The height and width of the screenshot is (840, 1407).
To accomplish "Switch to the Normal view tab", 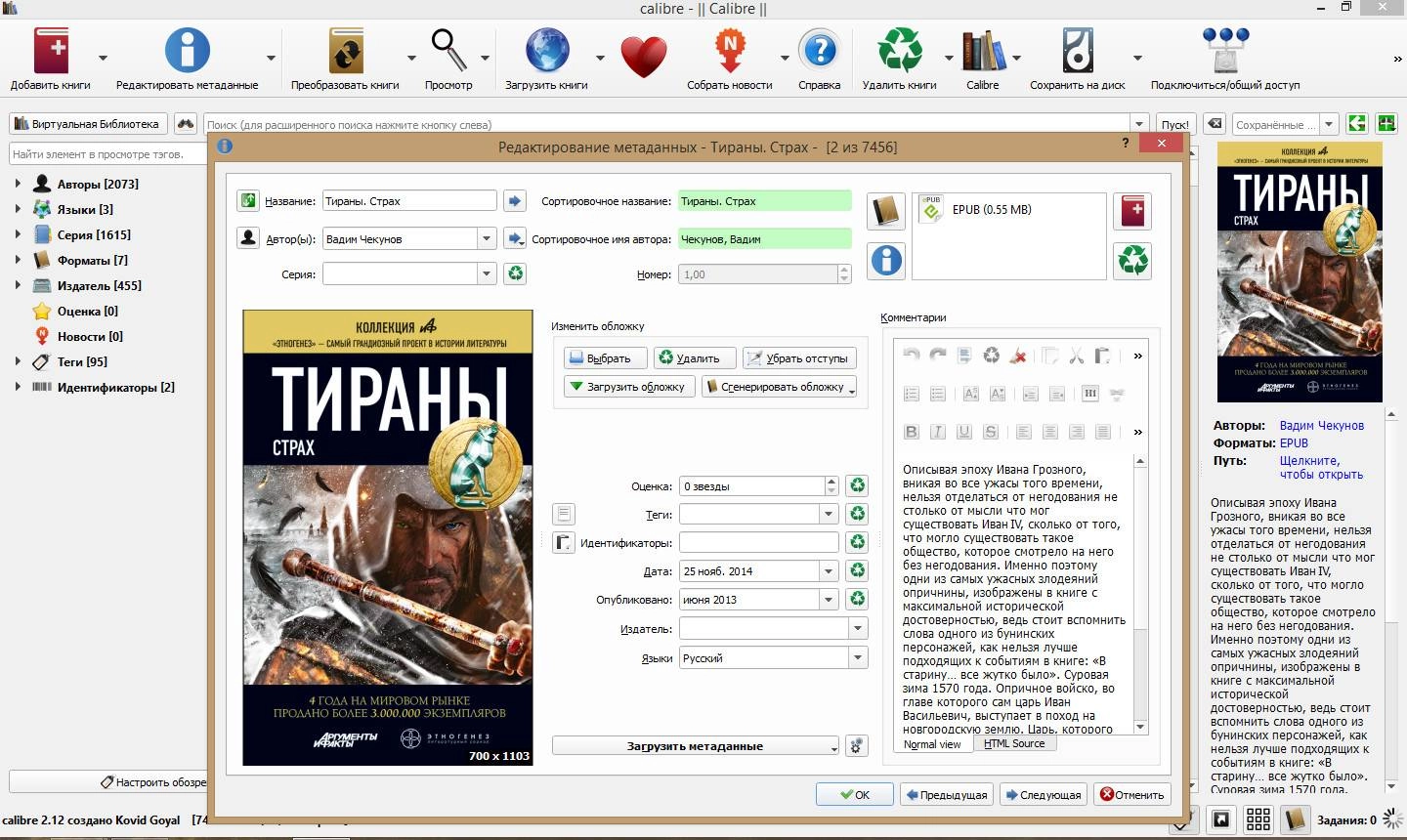I will point(932,744).
